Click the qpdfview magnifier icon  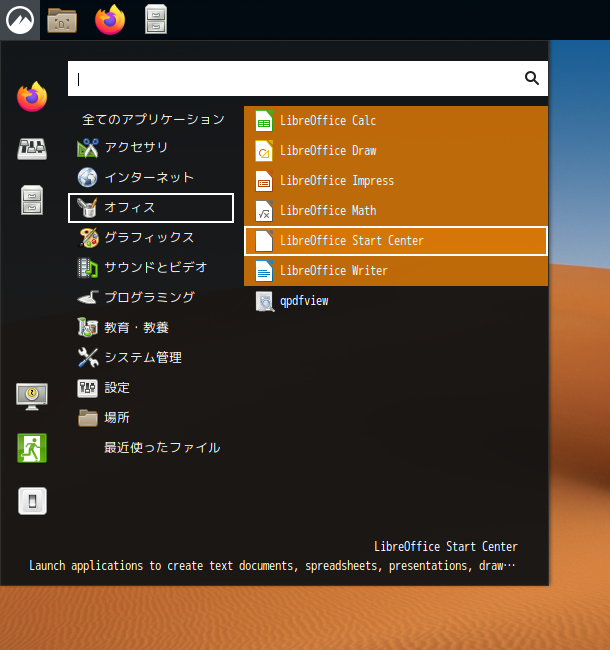(265, 301)
